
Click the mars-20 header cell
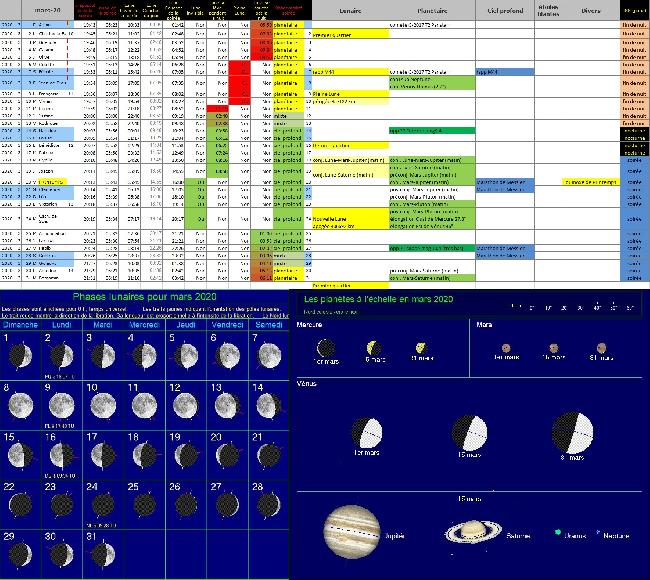click(x=48, y=10)
